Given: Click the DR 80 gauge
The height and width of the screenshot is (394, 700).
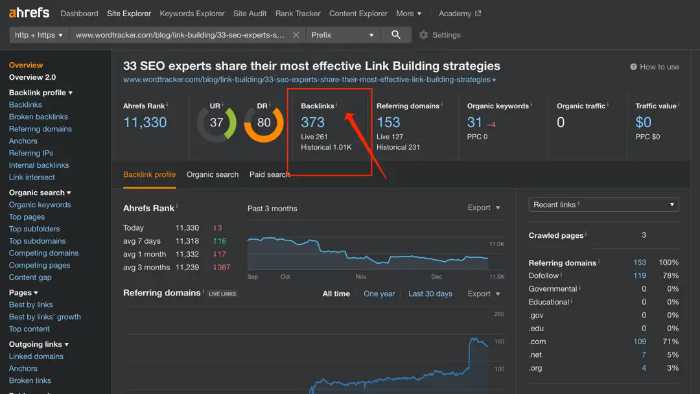Looking at the screenshot, I should 264,123.
